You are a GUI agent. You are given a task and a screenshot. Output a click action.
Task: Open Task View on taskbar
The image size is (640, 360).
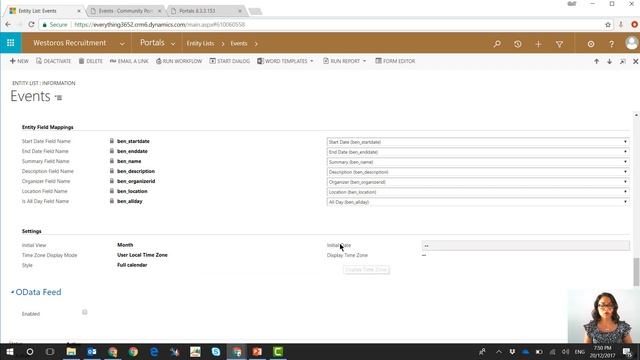[50, 351]
